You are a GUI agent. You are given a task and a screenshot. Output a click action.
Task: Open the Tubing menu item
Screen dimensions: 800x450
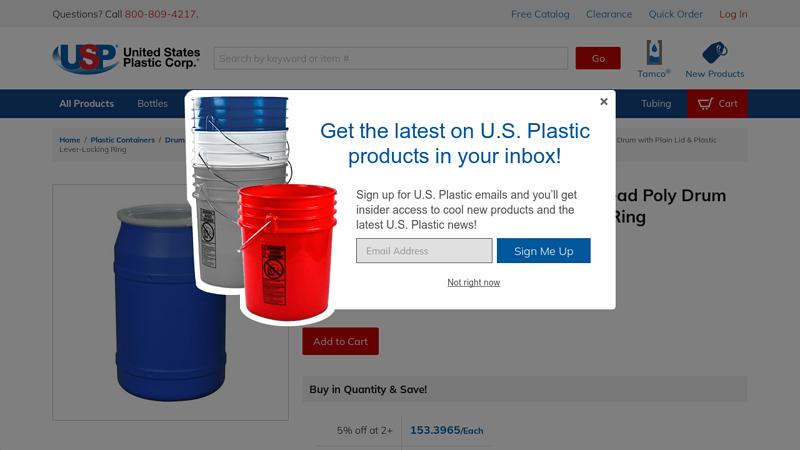656,104
